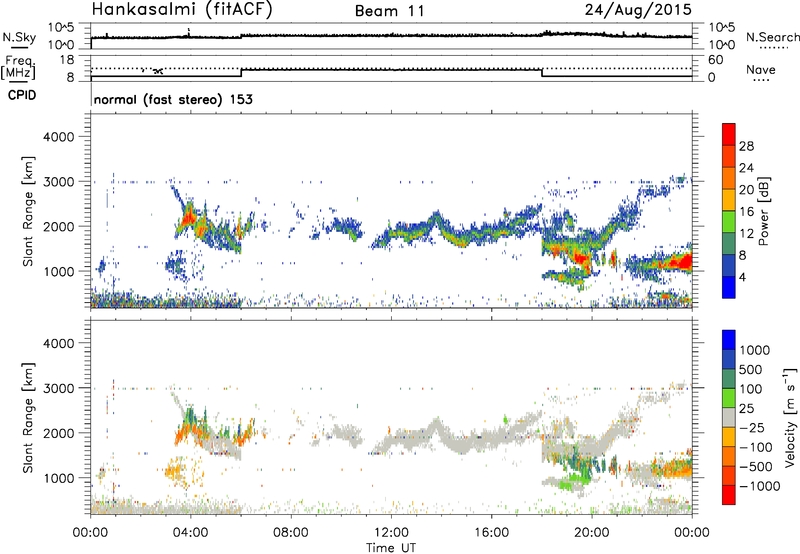Click the Time UT axis label
The image size is (800, 554).
click(391, 548)
